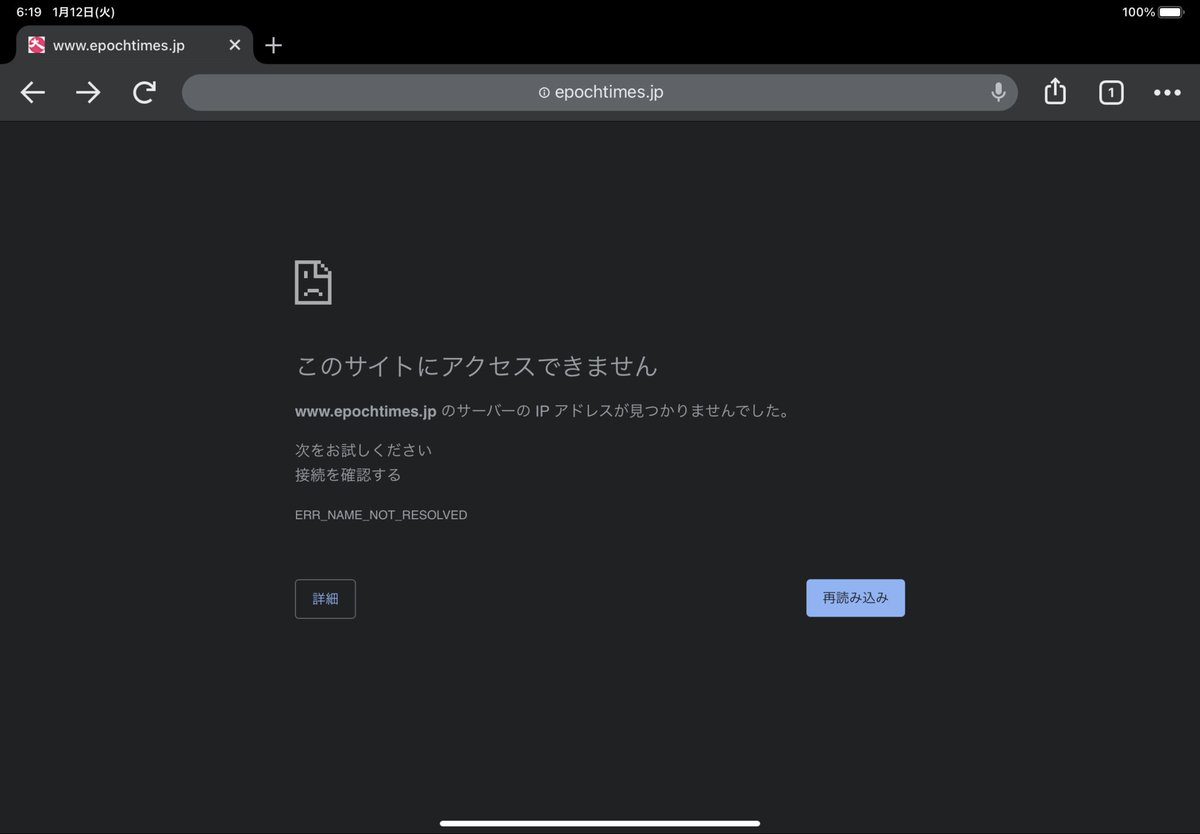Open the three-dot browser menu
This screenshot has height=834, width=1200.
(x=1167, y=93)
